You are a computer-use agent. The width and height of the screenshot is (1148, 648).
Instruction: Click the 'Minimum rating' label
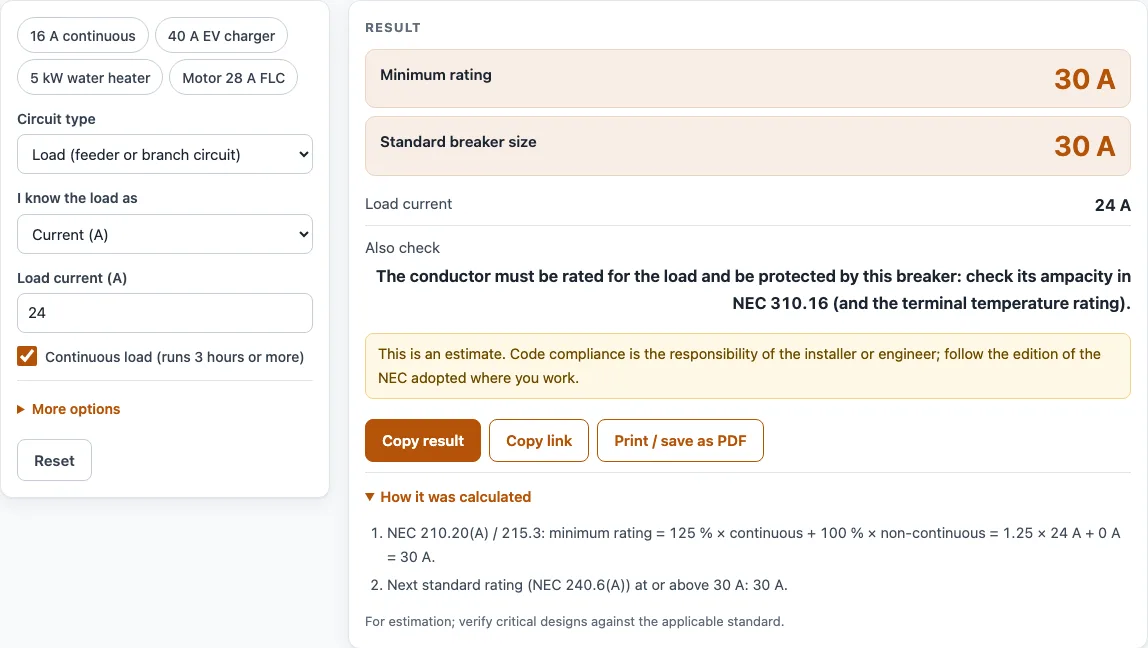tap(436, 75)
